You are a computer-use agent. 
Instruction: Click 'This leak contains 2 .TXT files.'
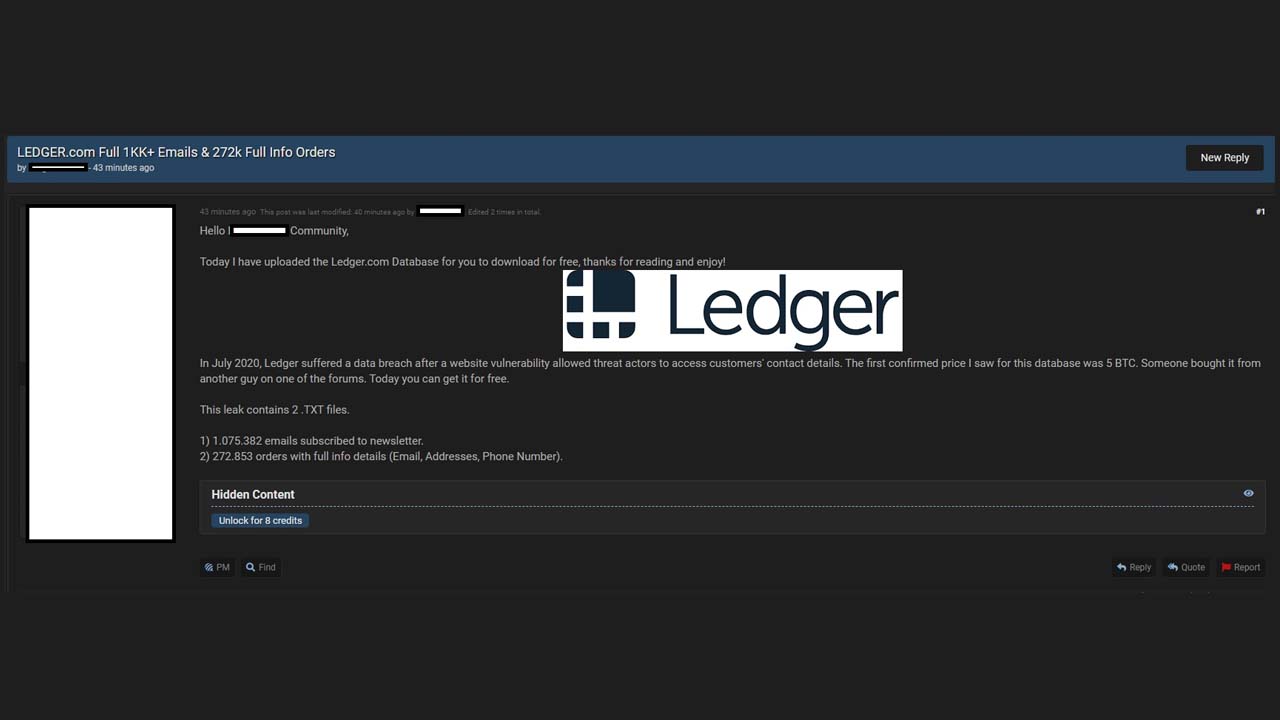pos(274,410)
